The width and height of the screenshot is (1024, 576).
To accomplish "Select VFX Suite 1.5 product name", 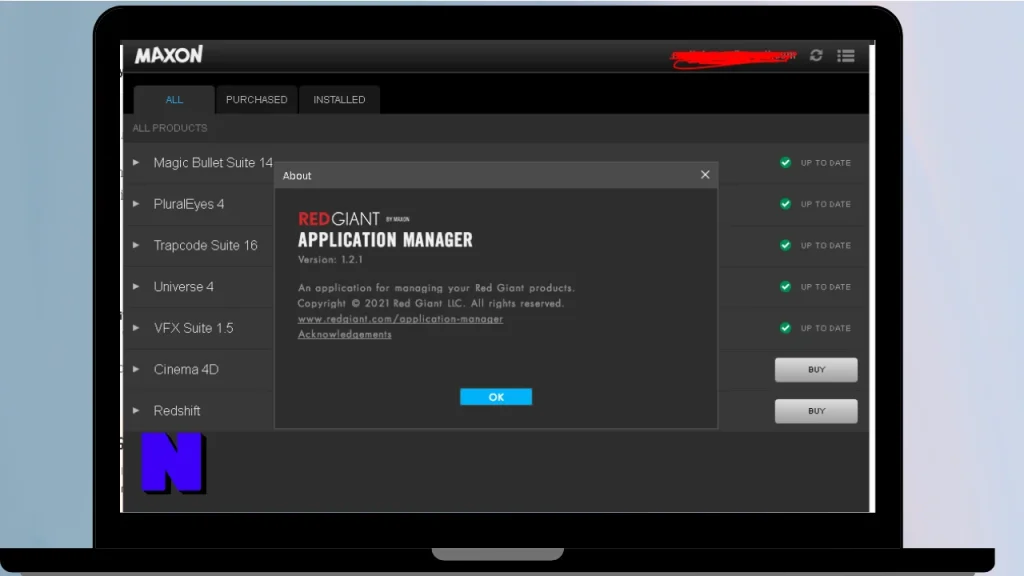I will 193,328.
